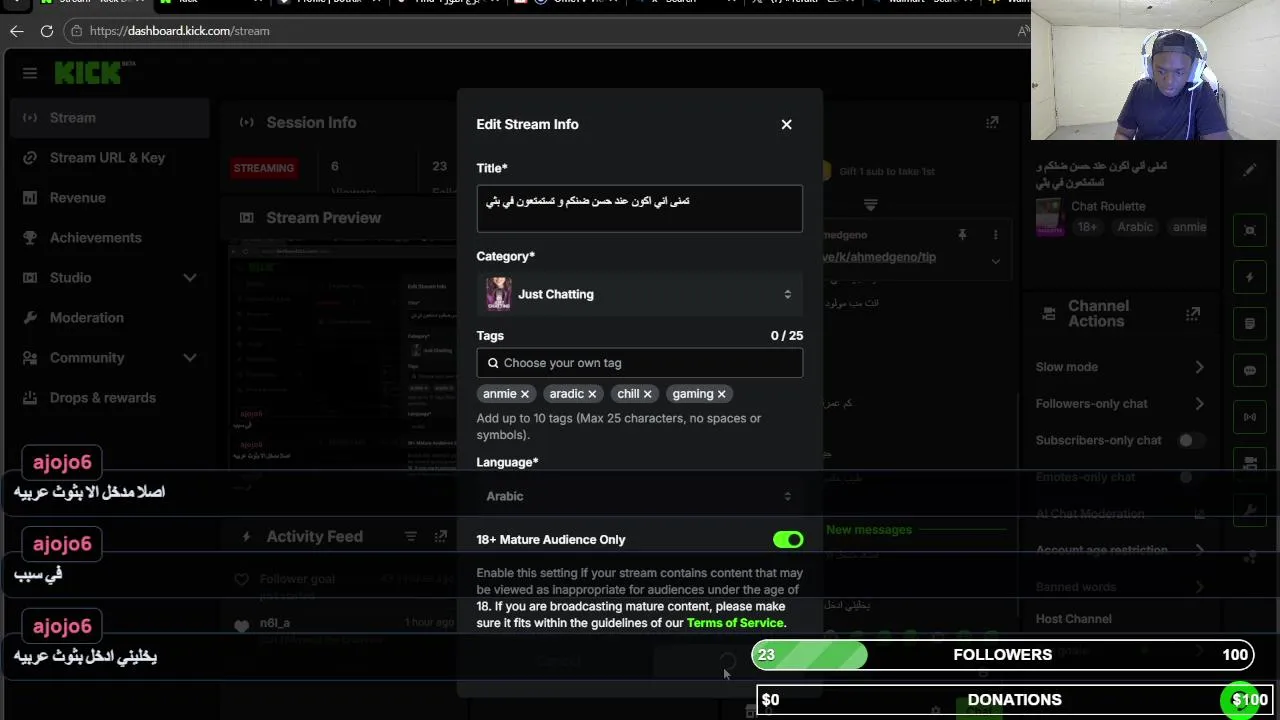Pop out the Channel Actions panel
The width and height of the screenshot is (1280, 720).
1193,314
